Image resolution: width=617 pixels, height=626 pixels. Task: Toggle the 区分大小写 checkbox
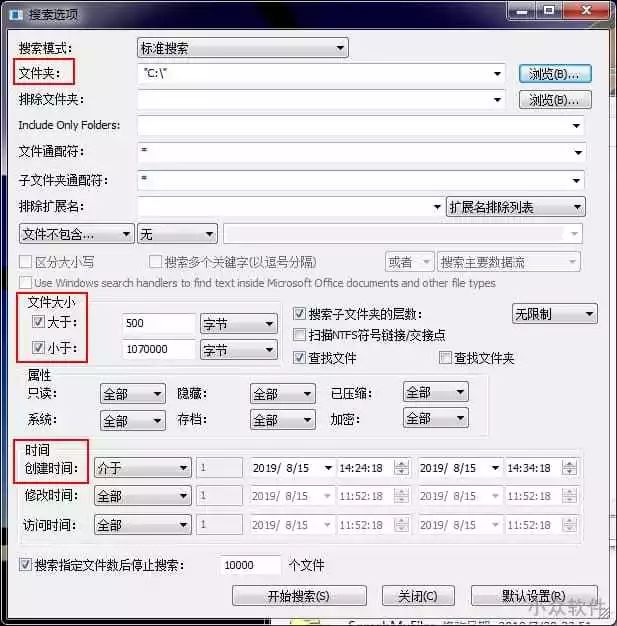tap(26, 262)
